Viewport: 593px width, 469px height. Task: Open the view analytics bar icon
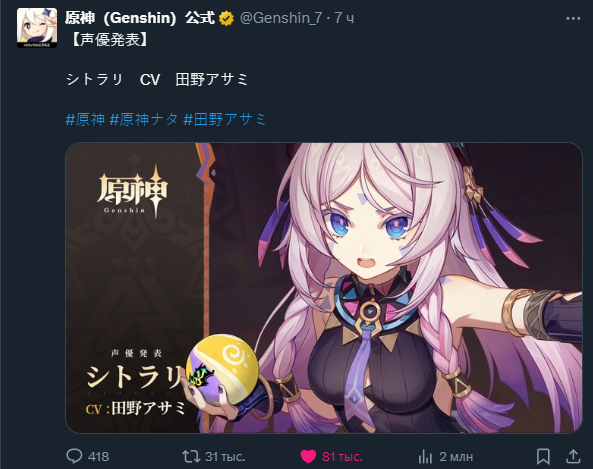425,457
